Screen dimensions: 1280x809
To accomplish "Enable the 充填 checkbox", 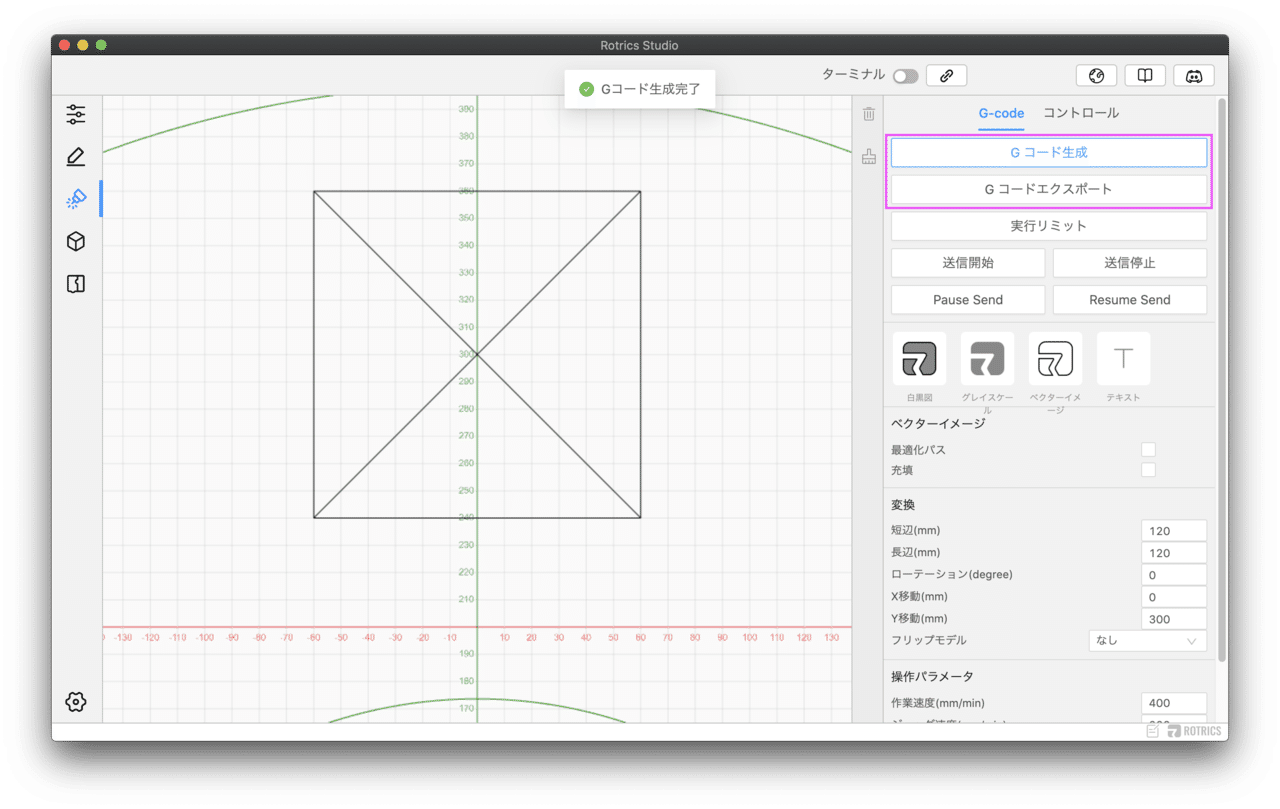I will [x=1149, y=470].
